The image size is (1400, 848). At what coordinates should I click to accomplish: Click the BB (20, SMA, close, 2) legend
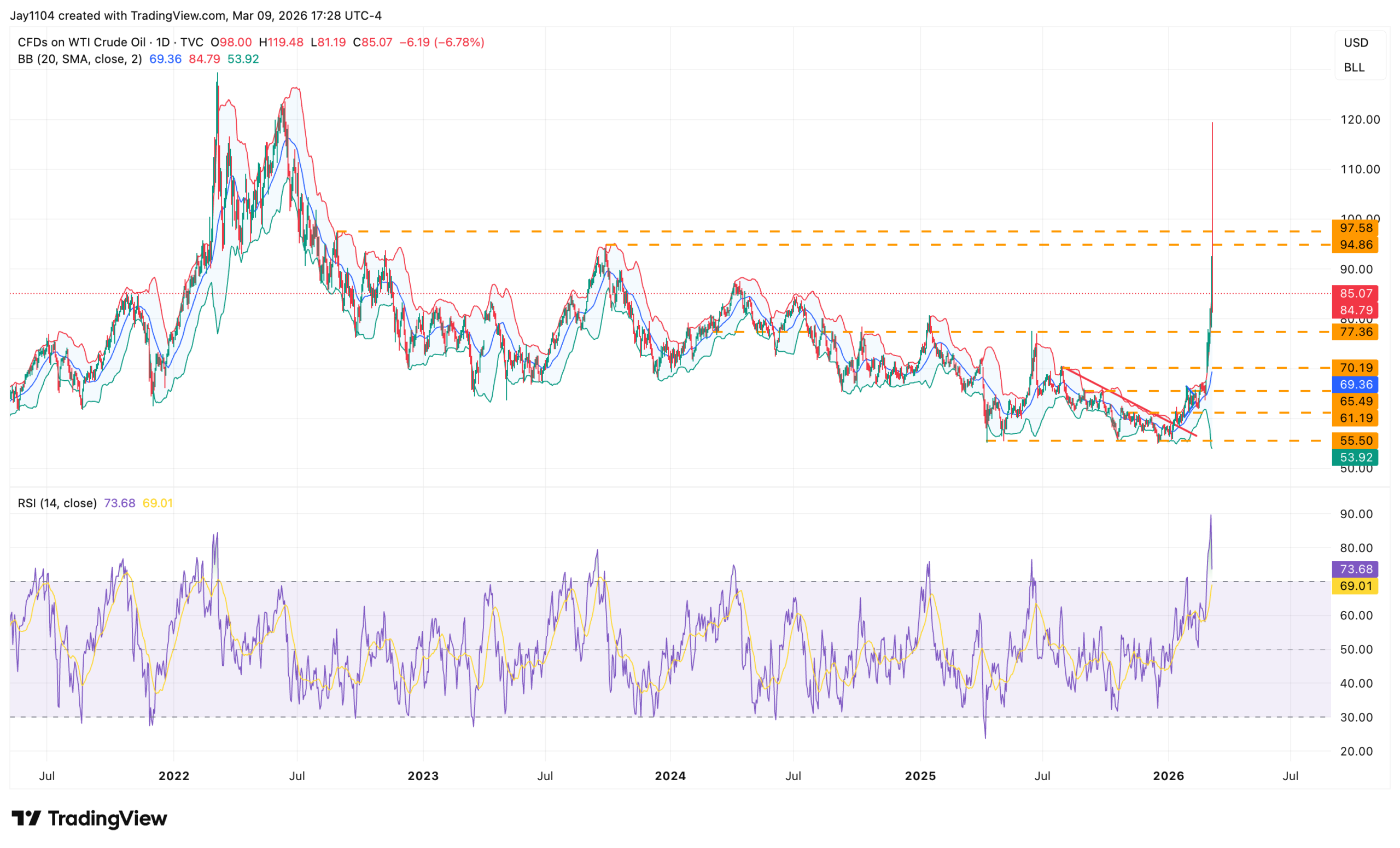coord(79,59)
